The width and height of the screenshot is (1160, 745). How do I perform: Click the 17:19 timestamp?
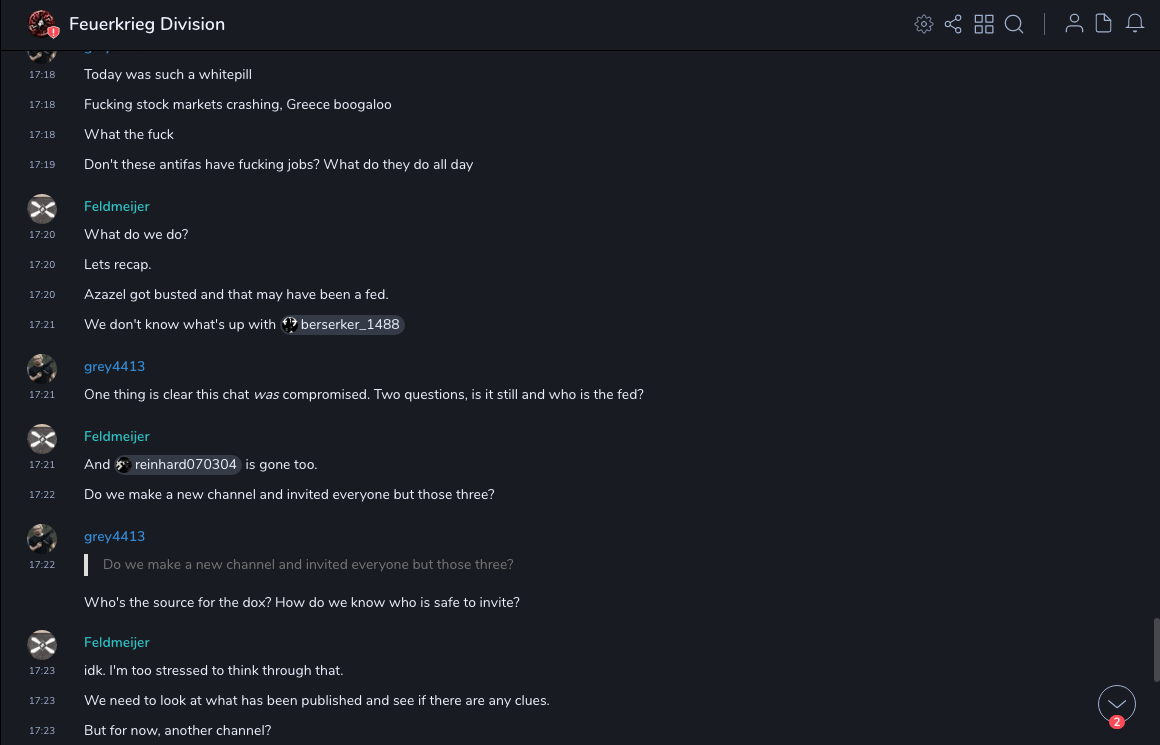42,165
